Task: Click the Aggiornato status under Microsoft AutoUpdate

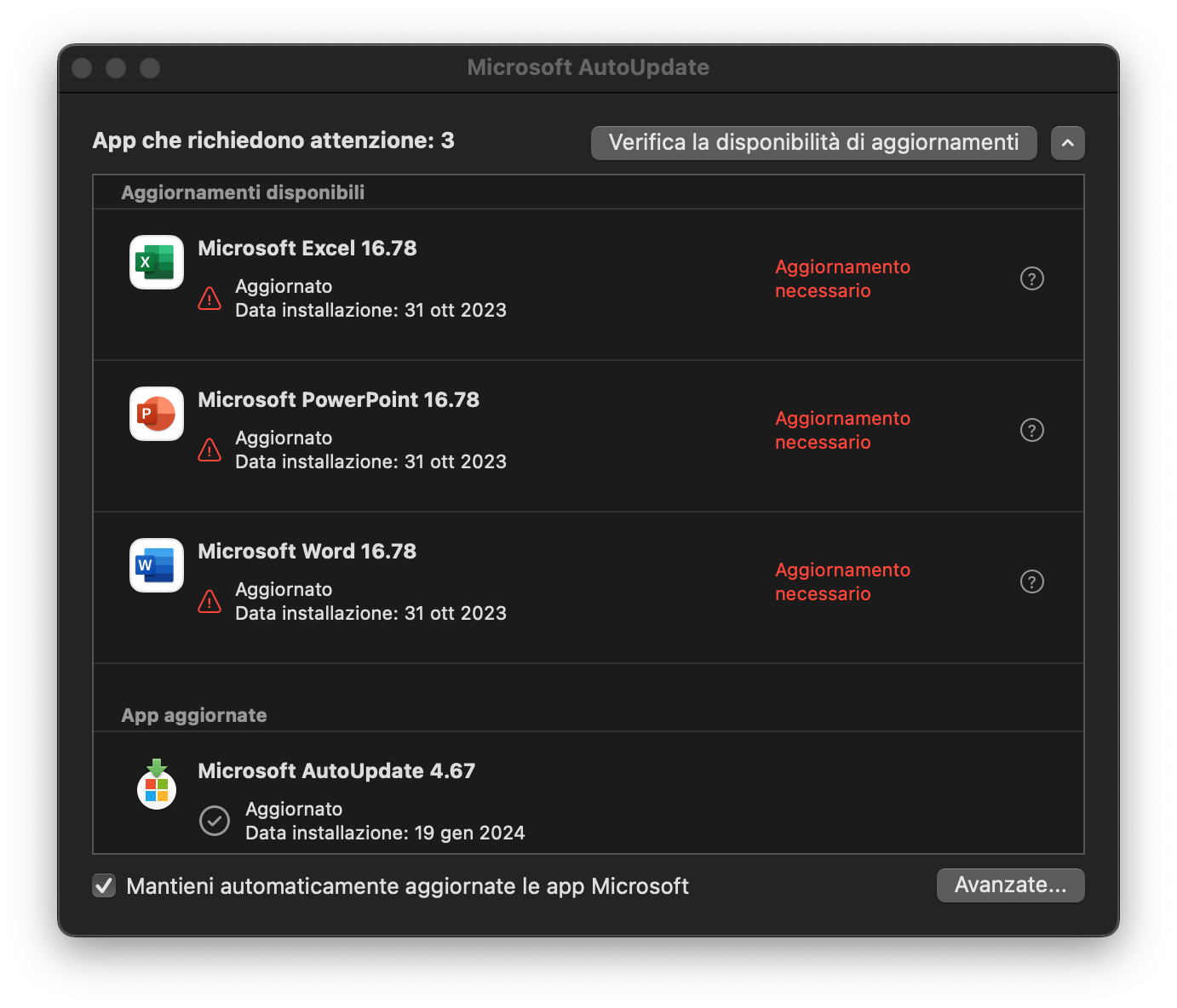Action: [x=294, y=809]
